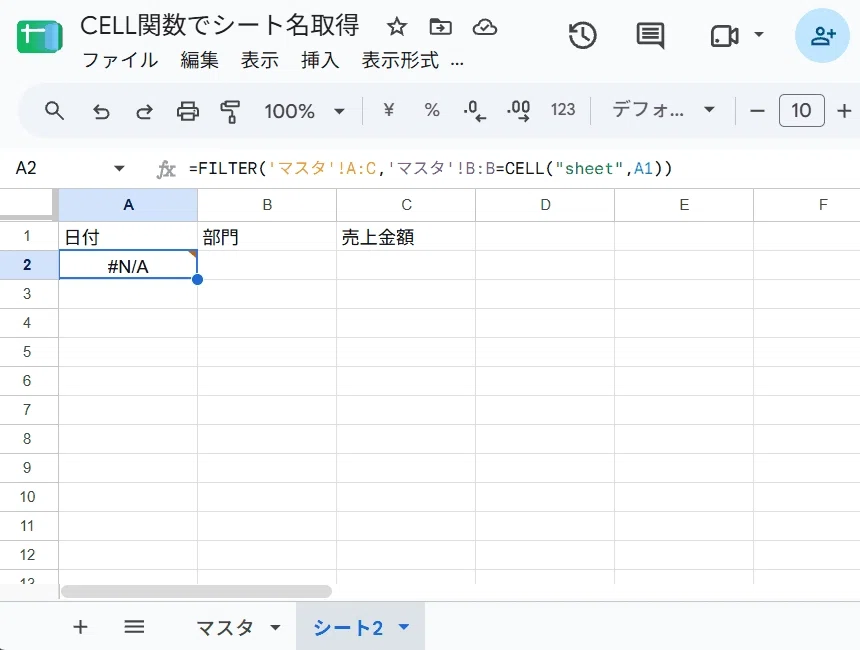Click cell containing 部門
This screenshot has width=860, height=650.
coord(267,236)
